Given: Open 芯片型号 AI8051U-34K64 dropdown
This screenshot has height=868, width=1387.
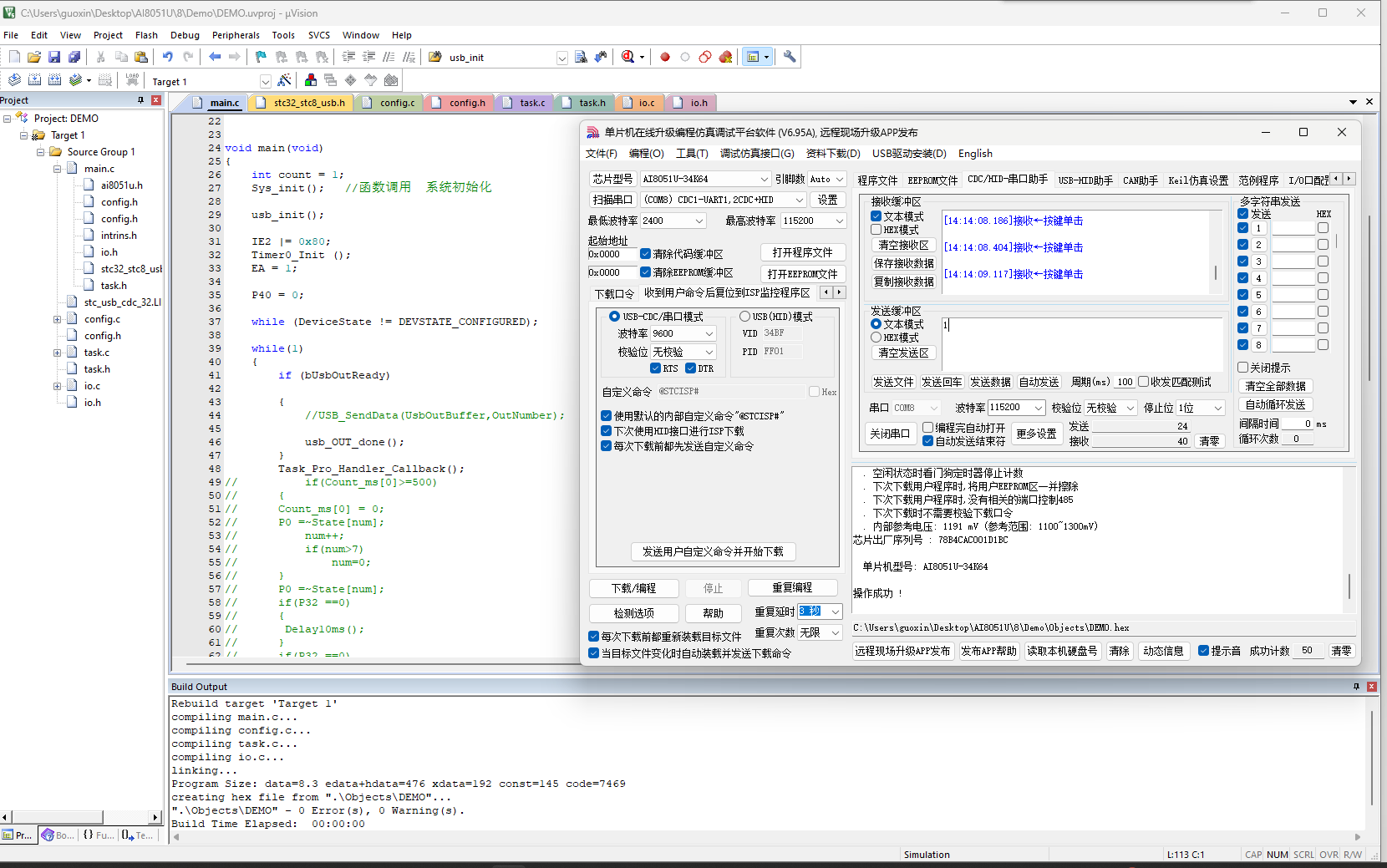Looking at the screenshot, I should click(764, 179).
